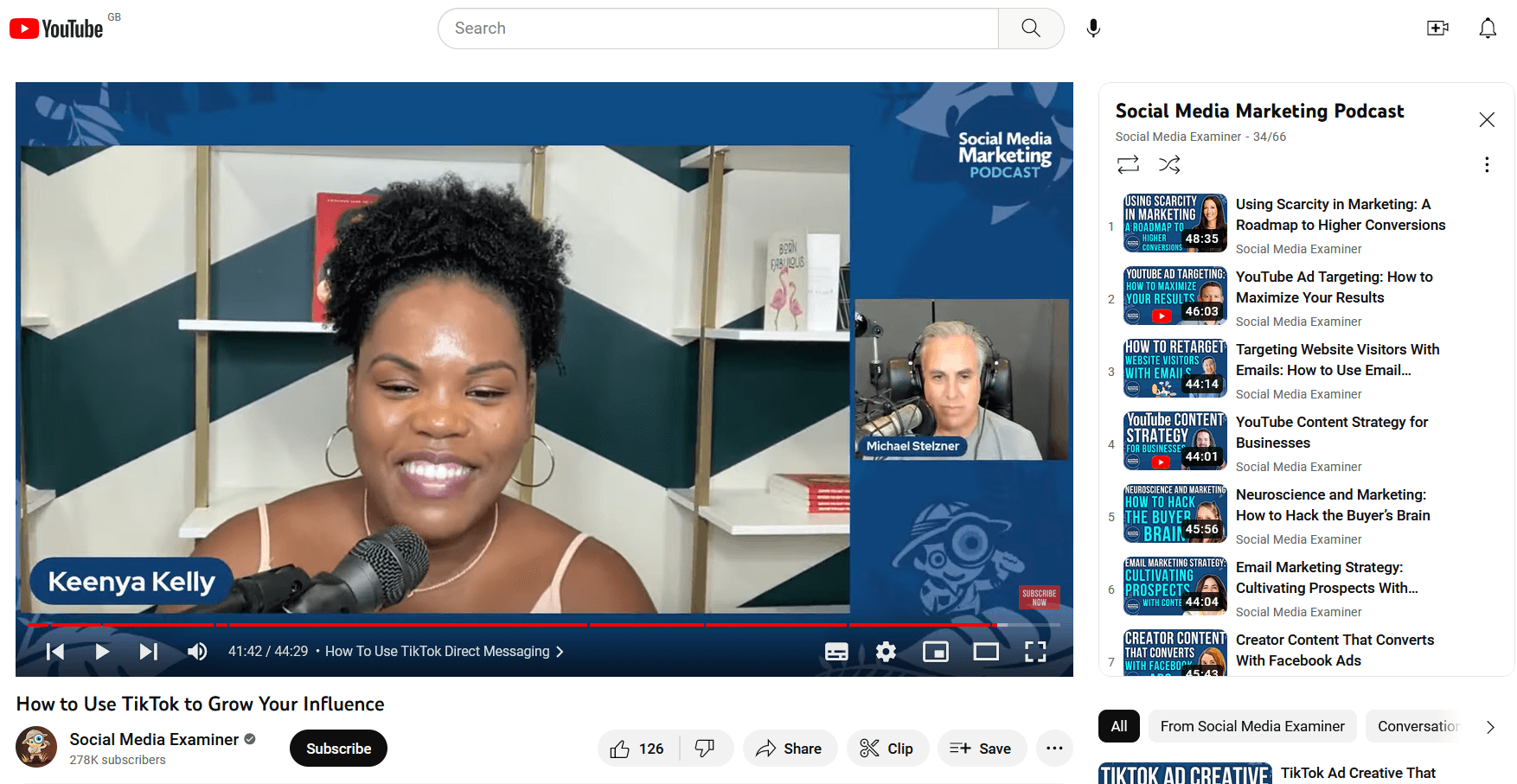Click the Email Marketing Strategy thumbnail

click(1175, 586)
